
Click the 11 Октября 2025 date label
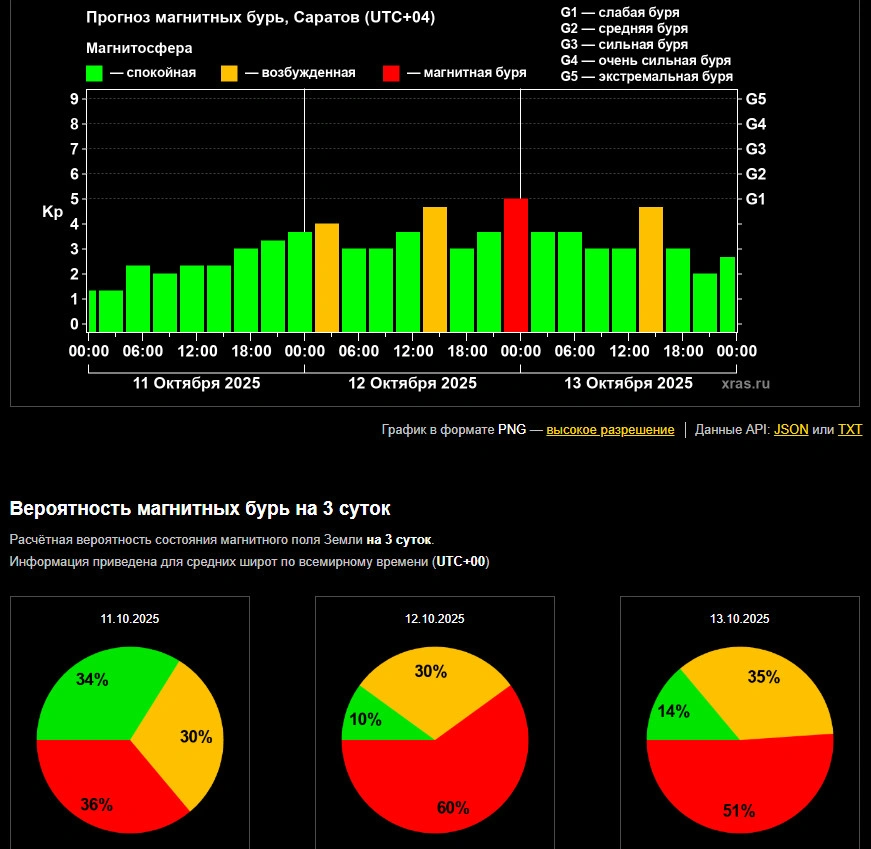click(196, 383)
